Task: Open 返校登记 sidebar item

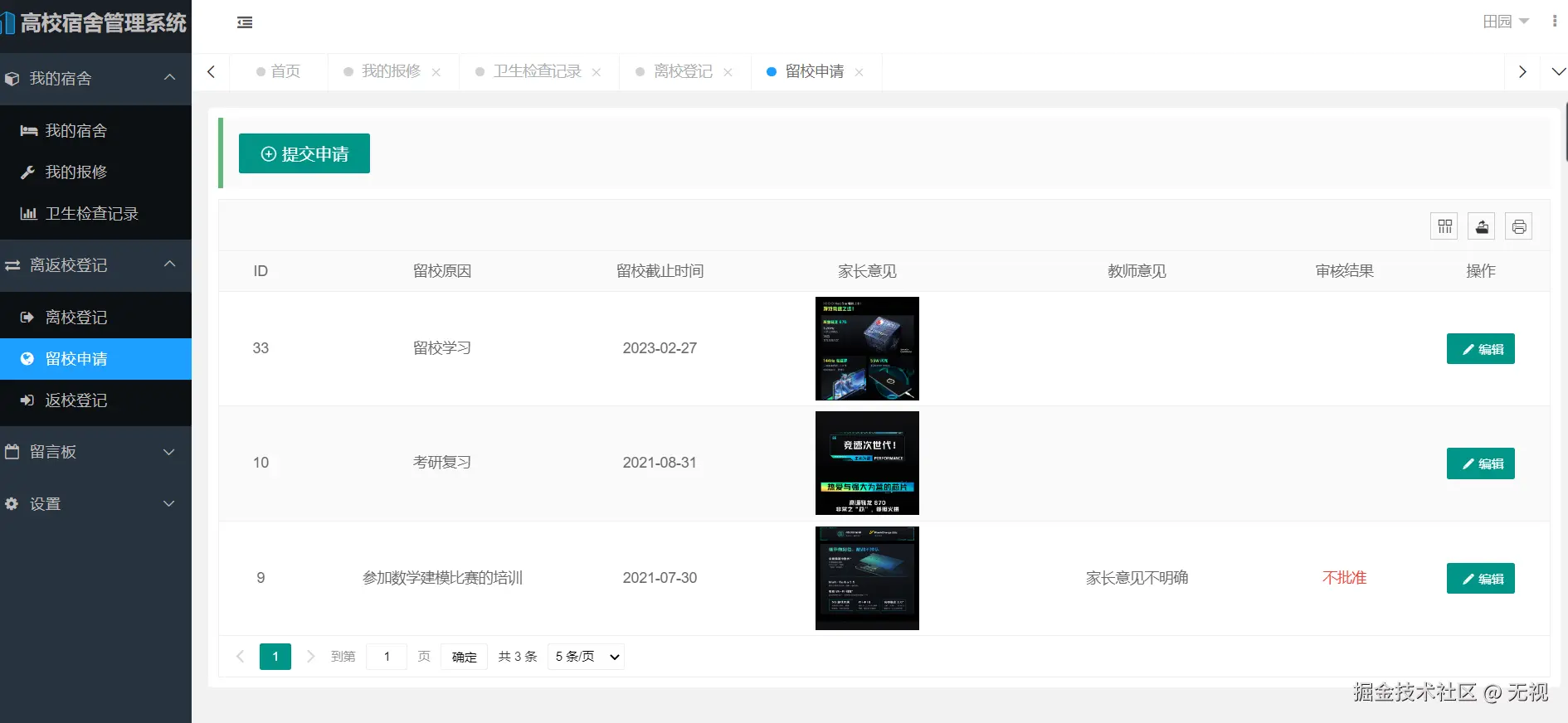Action: pyautogui.click(x=95, y=400)
